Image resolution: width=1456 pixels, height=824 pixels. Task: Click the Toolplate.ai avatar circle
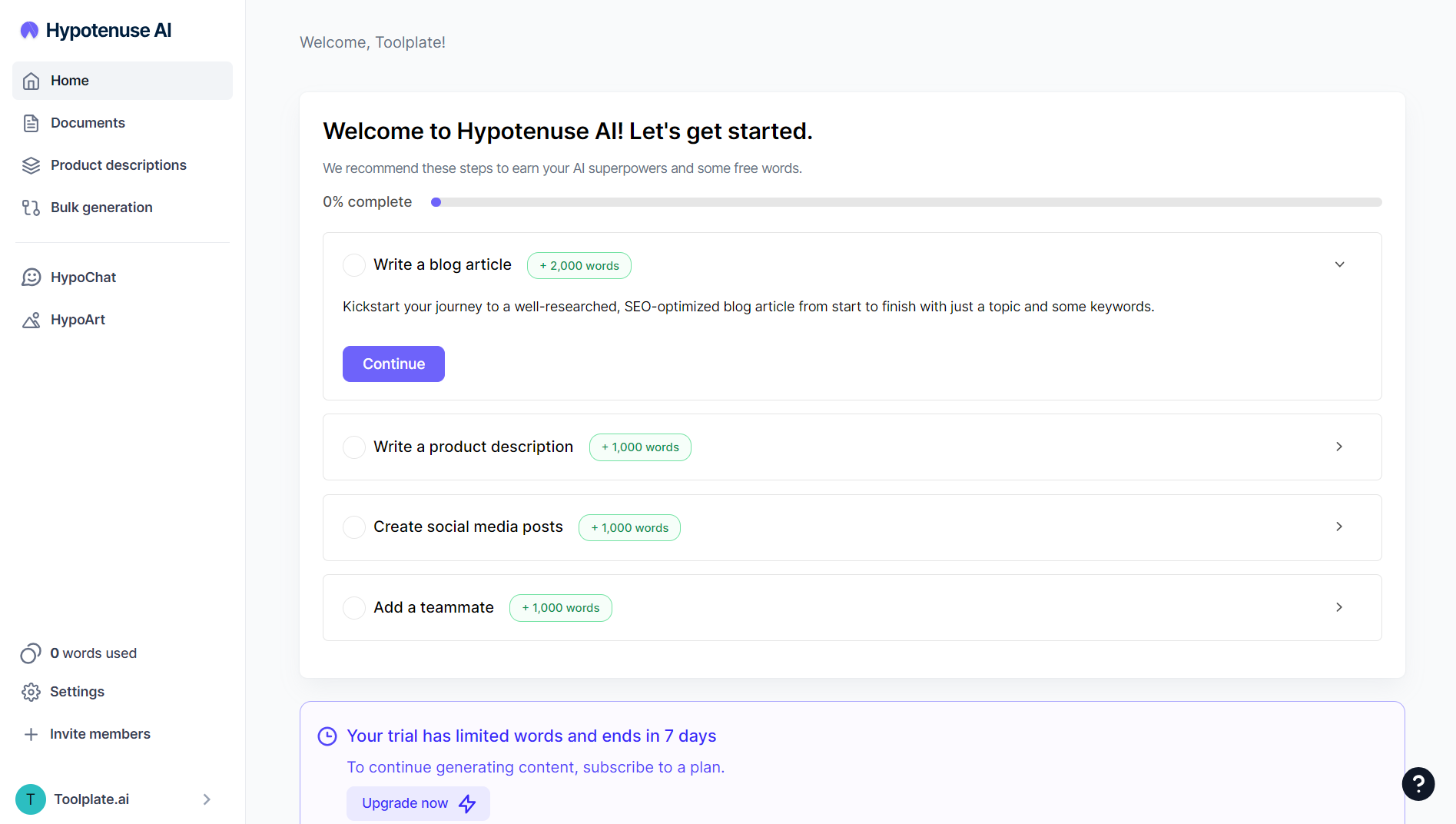click(x=31, y=799)
